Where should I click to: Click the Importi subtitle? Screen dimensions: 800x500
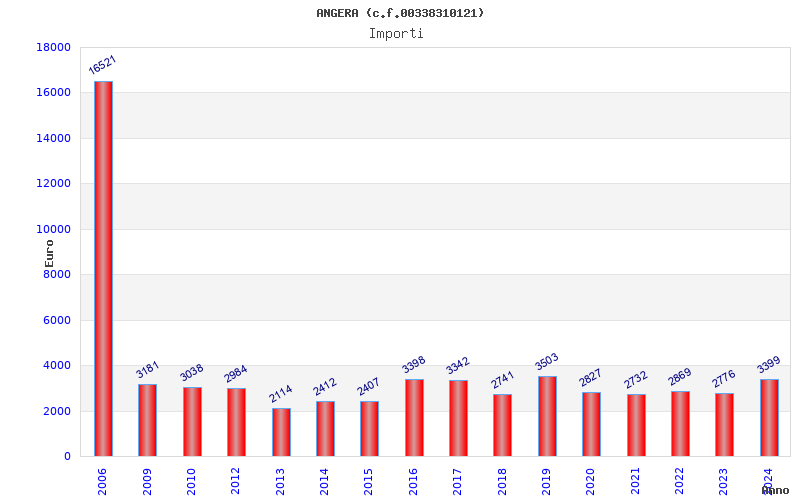coord(396,34)
